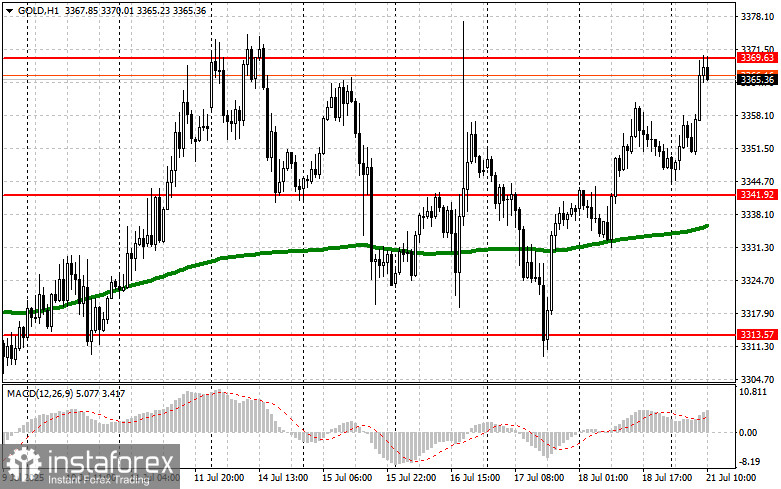Screen dimensions: 781x489
Task: Select the 15 Jul 22:00 time label
Action: 411,478
